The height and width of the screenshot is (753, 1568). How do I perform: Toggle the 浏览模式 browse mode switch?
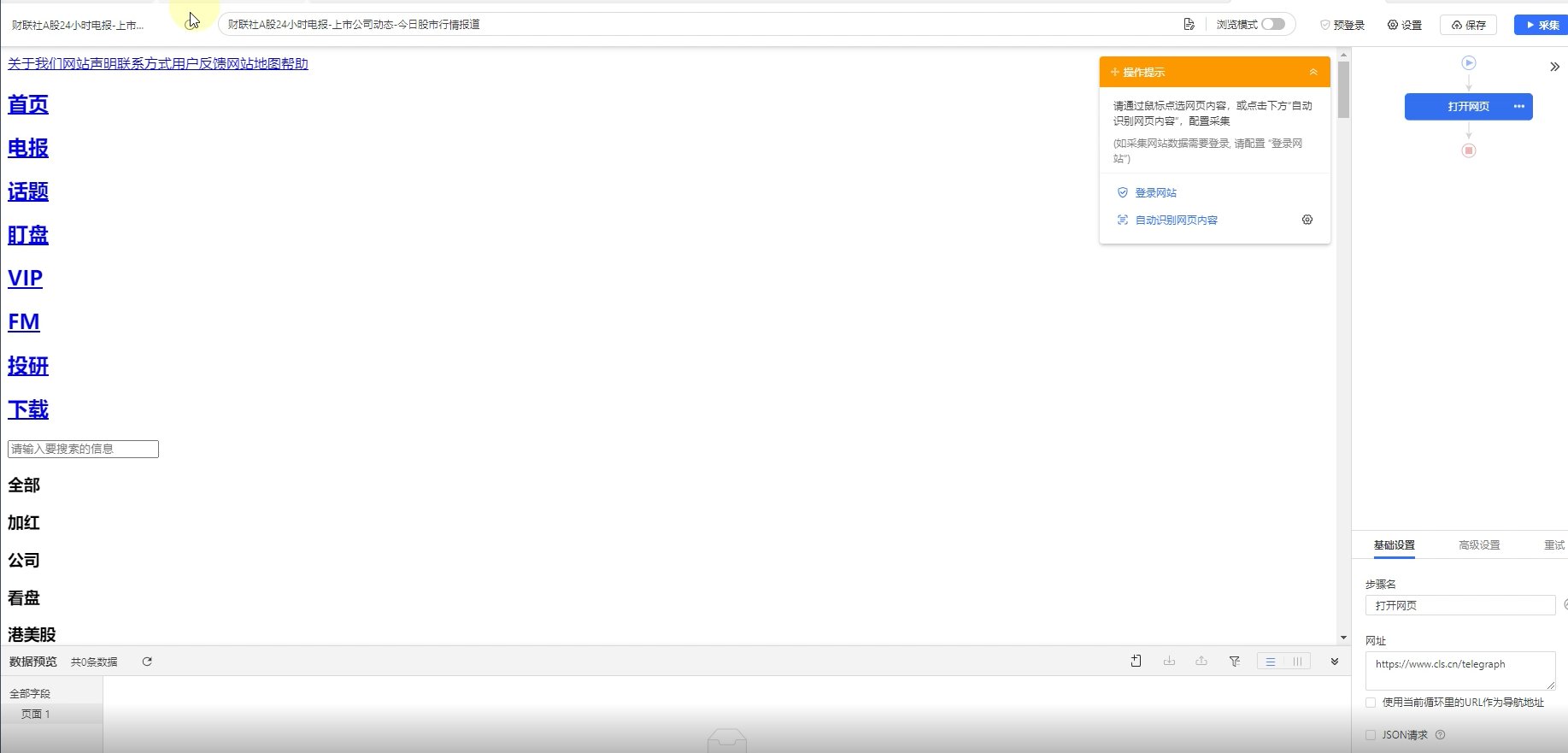pos(1273,24)
